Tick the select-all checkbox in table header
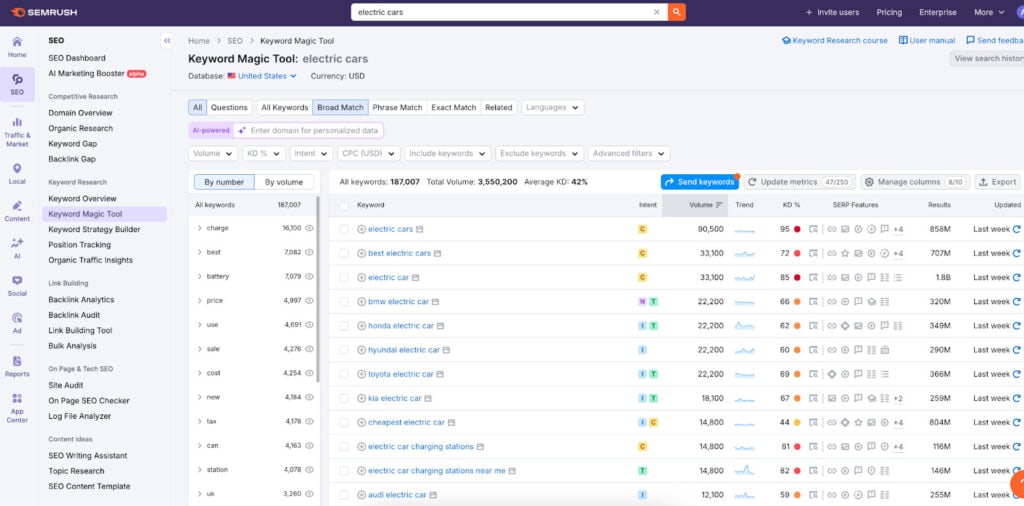 pyautogui.click(x=344, y=205)
